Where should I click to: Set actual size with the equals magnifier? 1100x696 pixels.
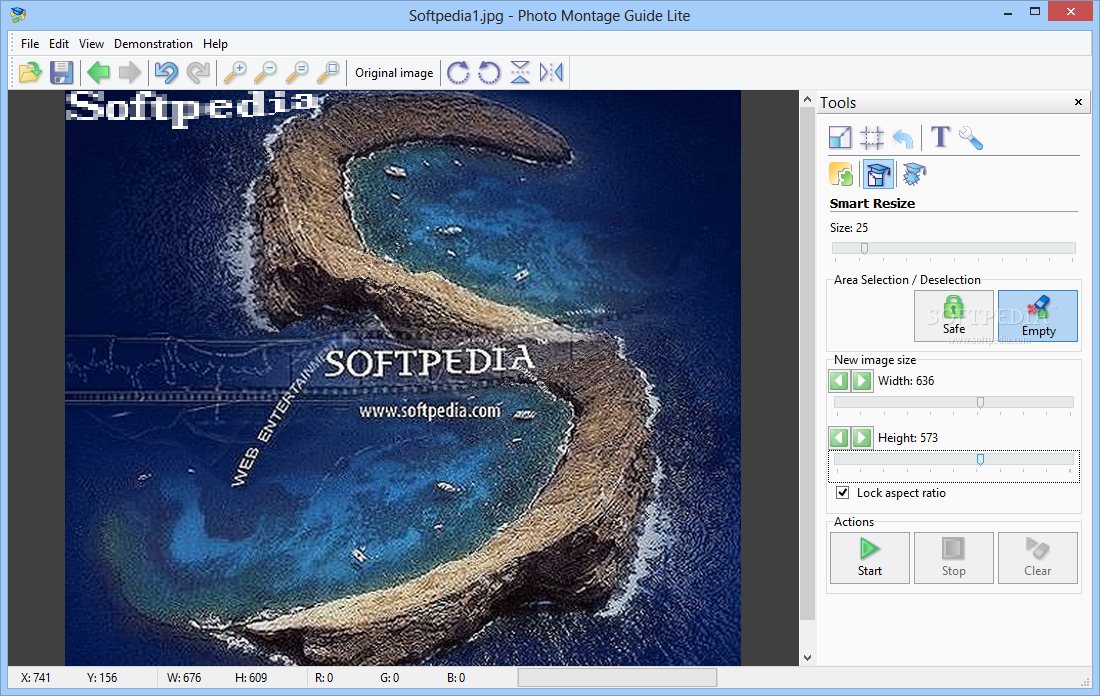(x=297, y=72)
